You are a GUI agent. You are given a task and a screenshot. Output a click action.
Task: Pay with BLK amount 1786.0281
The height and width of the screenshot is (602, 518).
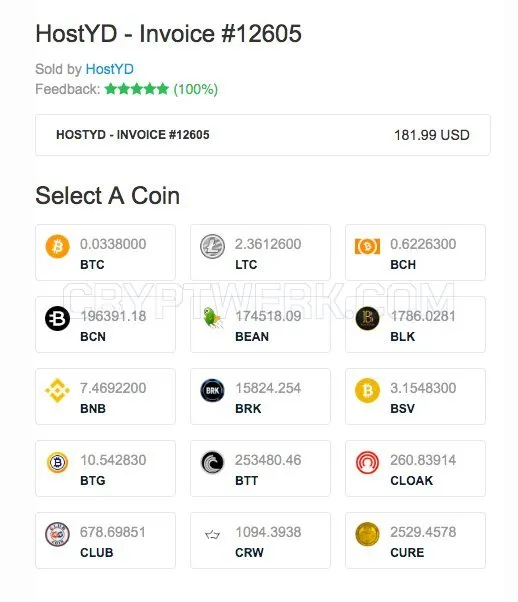[x=415, y=324]
